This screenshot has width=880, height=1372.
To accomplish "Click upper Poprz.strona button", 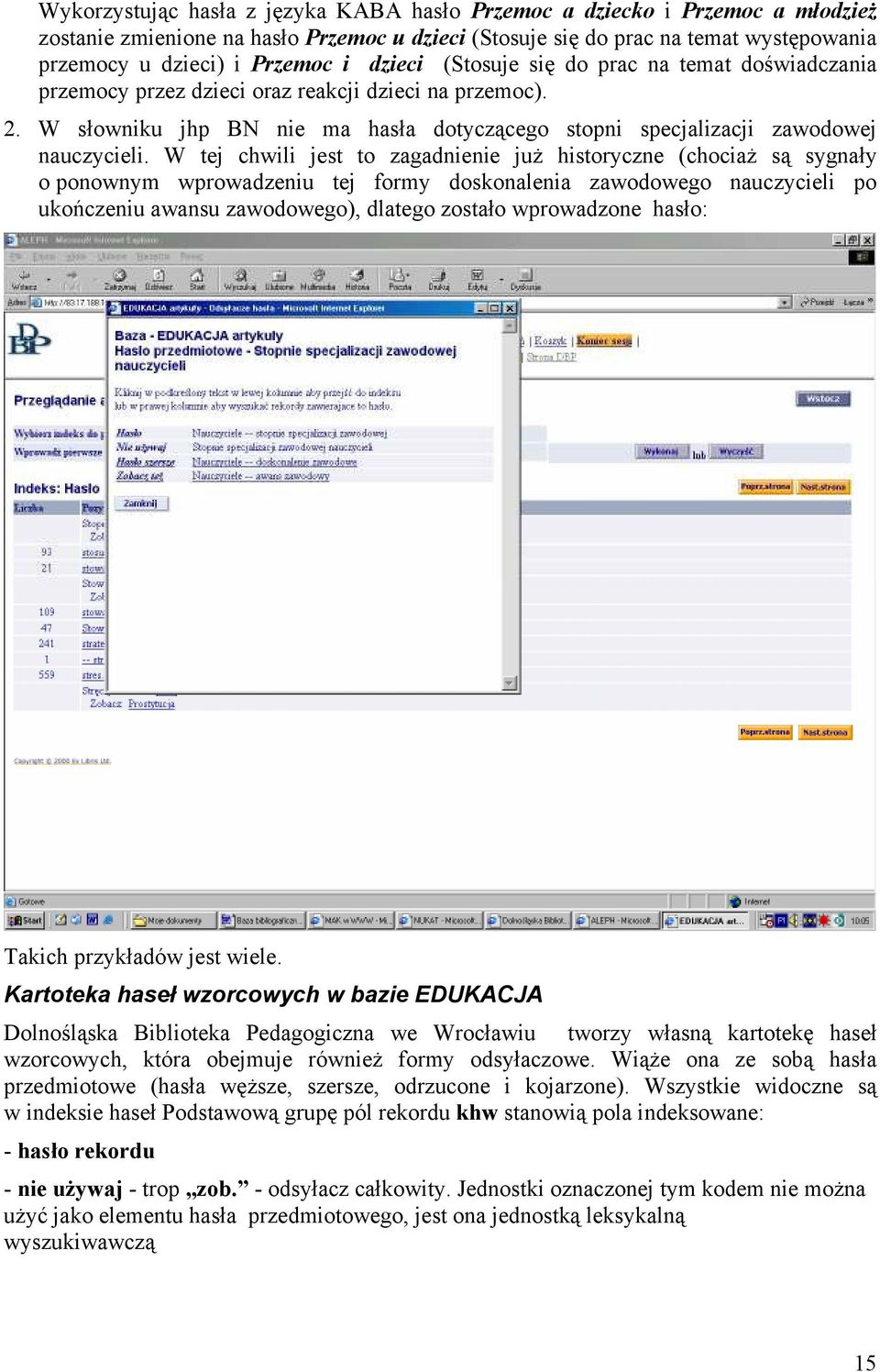I will click(x=764, y=487).
